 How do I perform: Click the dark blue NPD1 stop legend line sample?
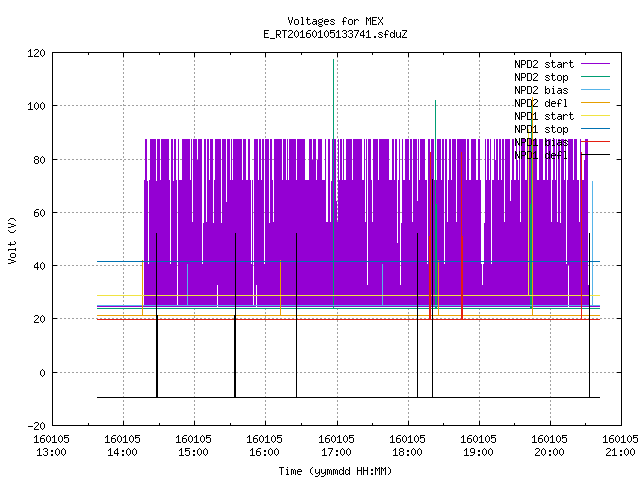click(x=595, y=129)
